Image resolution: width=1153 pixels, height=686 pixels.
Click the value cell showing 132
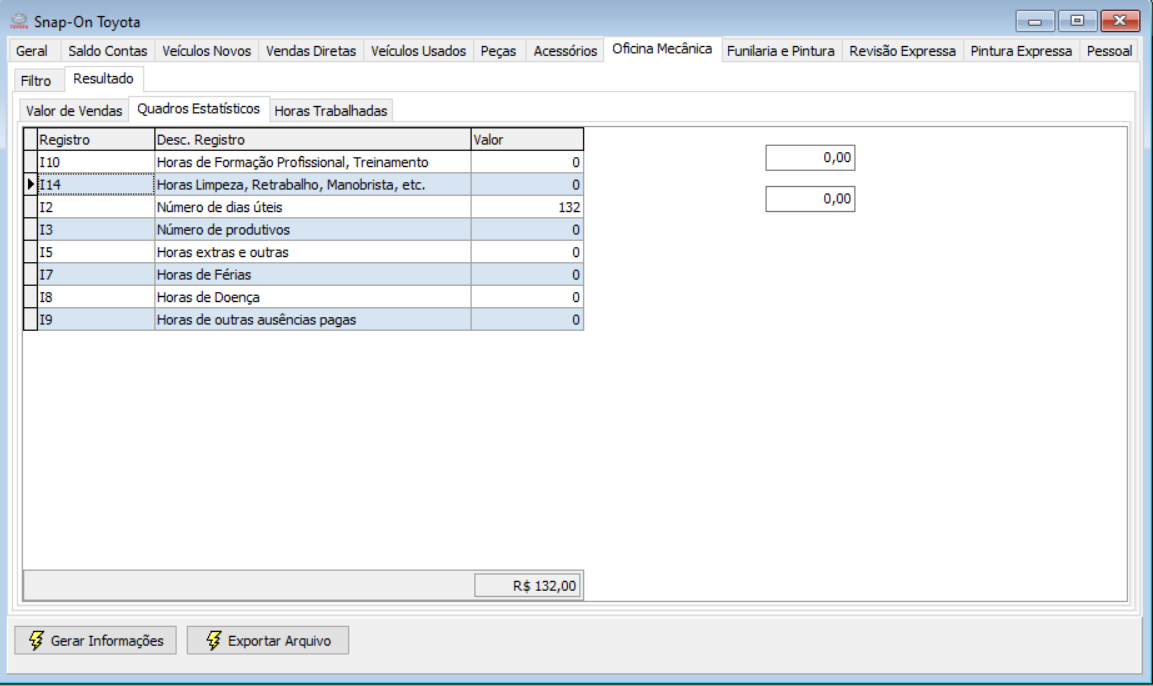pos(527,207)
